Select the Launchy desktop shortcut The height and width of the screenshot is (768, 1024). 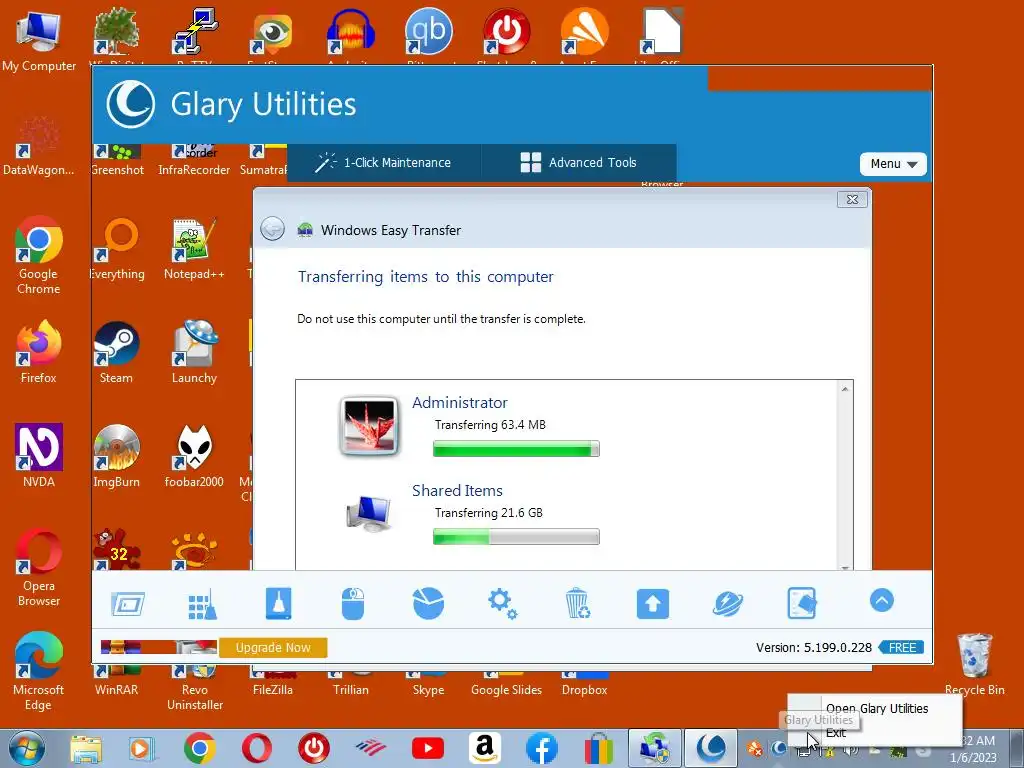194,353
